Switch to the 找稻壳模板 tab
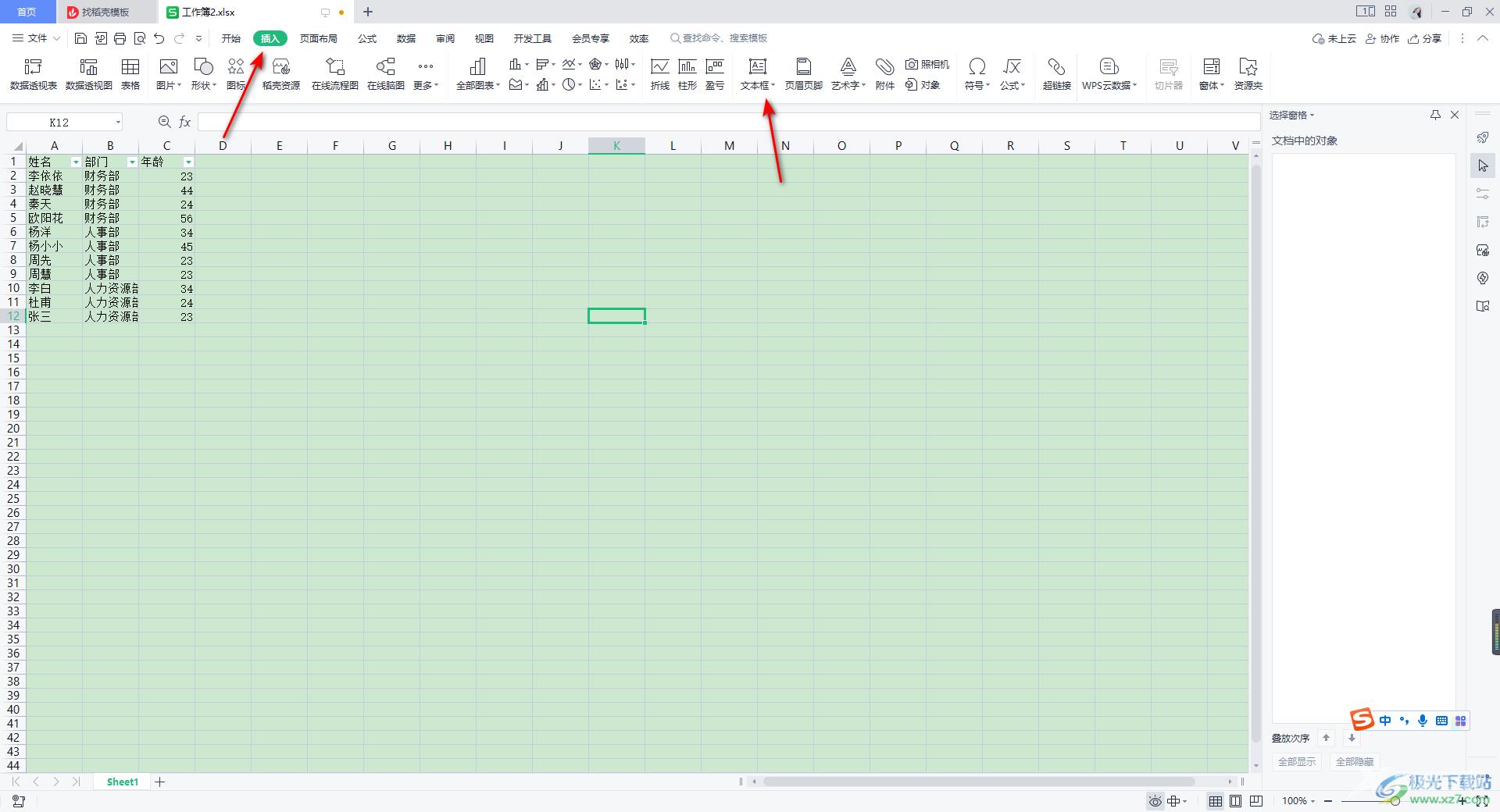1500x812 pixels. (105, 12)
